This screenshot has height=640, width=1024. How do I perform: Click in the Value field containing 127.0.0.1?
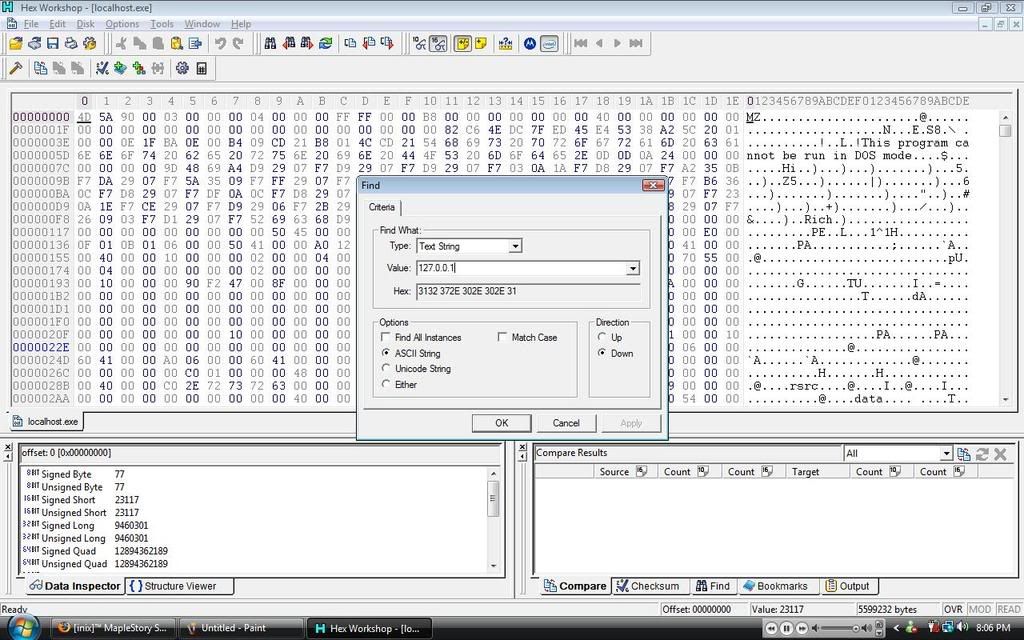pos(521,268)
